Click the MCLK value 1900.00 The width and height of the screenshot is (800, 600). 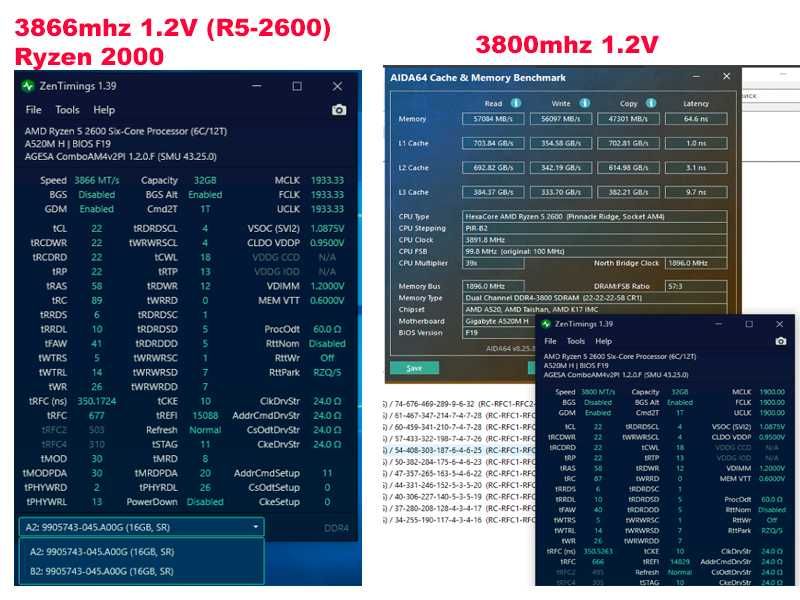click(x=772, y=392)
